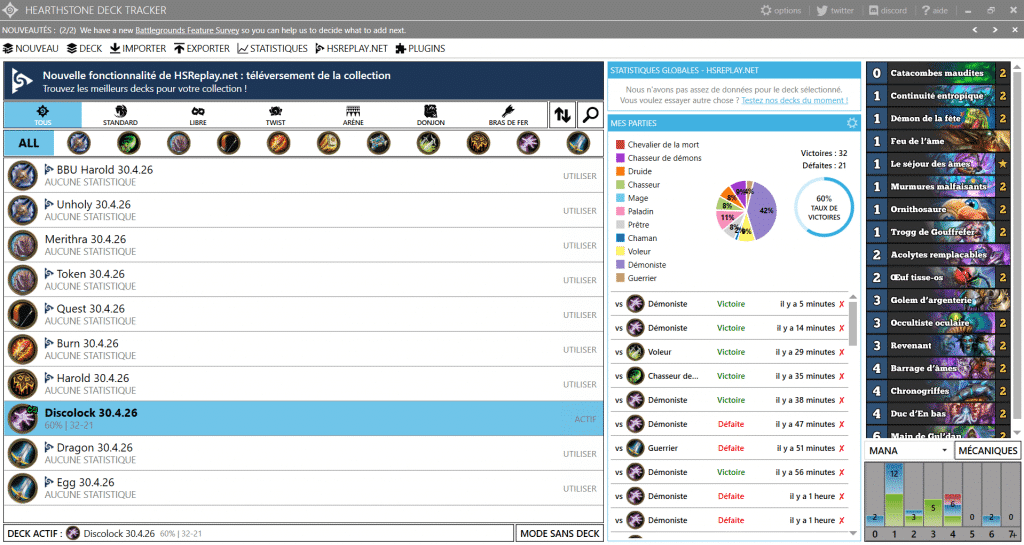
Task: Click the Golem d'argenterie card
Action: pyautogui.click(x=938, y=300)
